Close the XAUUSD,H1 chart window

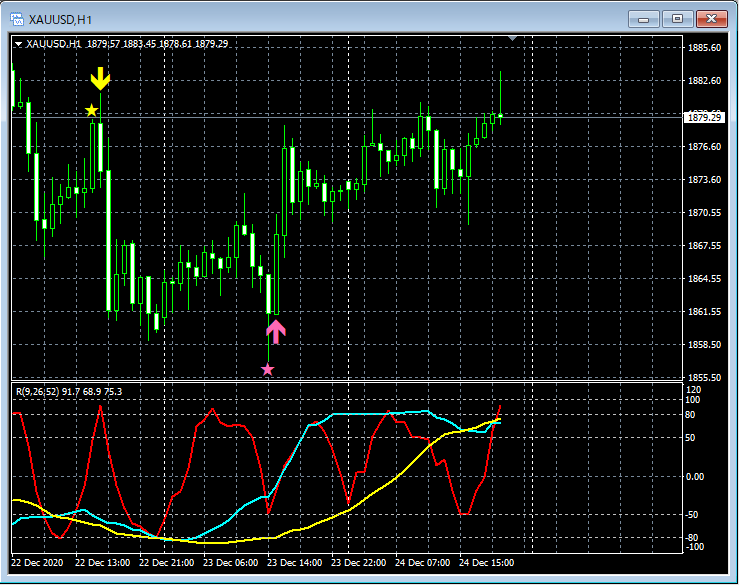coord(710,18)
